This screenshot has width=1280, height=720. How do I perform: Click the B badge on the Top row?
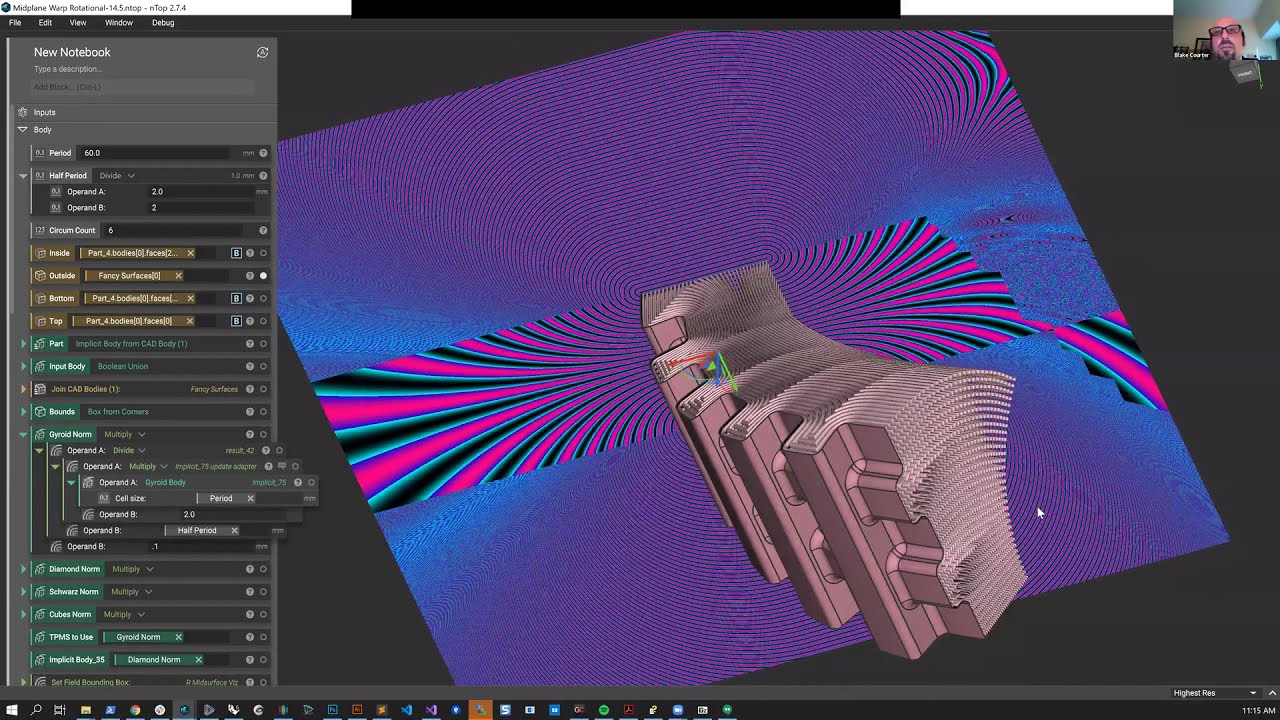(236, 321)
